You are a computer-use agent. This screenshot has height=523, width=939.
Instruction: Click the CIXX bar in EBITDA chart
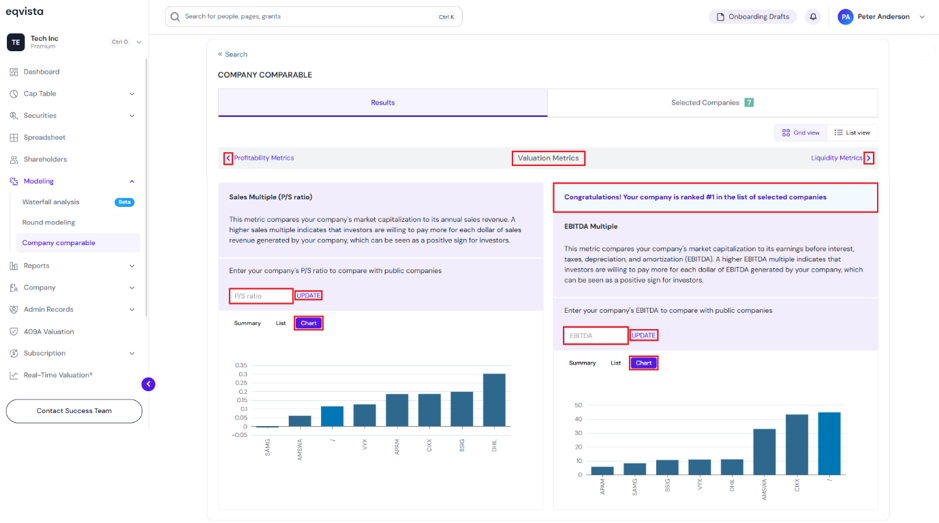[796, 445]
